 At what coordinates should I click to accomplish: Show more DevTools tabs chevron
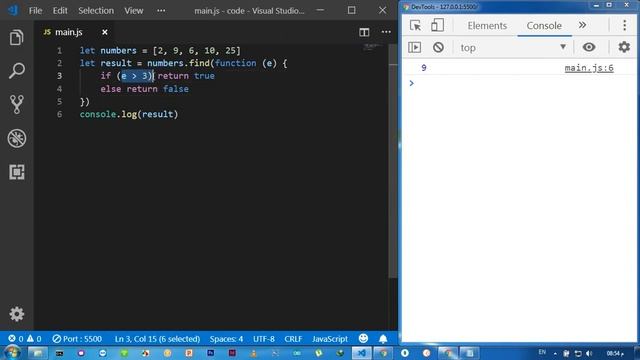coord(582,25)
